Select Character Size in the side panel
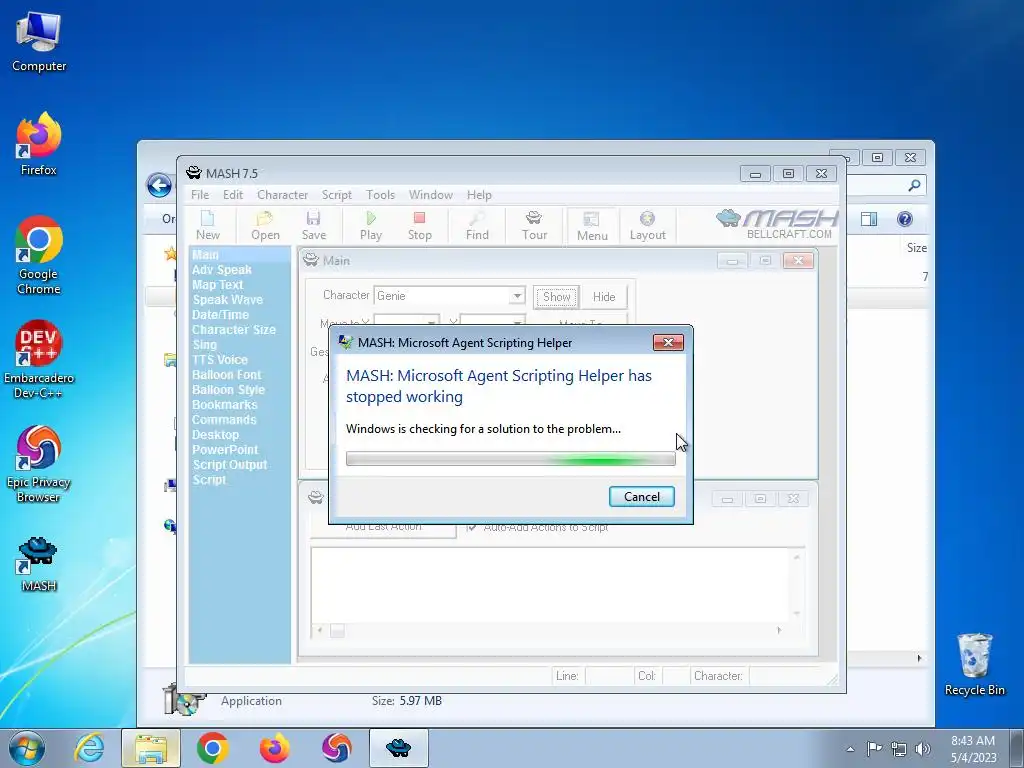1024x768 pixels. point(234,330)
